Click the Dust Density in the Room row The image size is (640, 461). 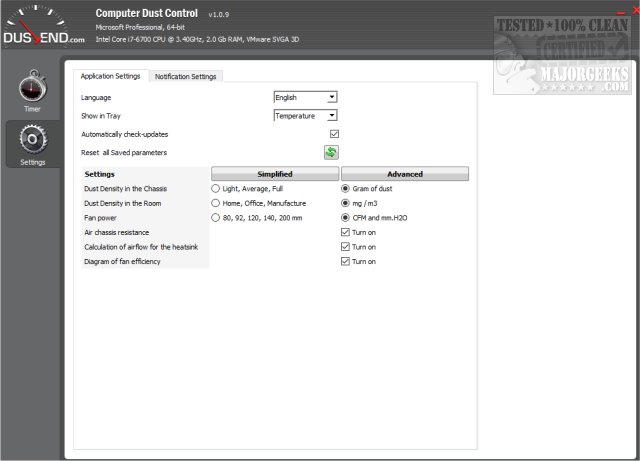pyautogui.click(x=122, y=203)
